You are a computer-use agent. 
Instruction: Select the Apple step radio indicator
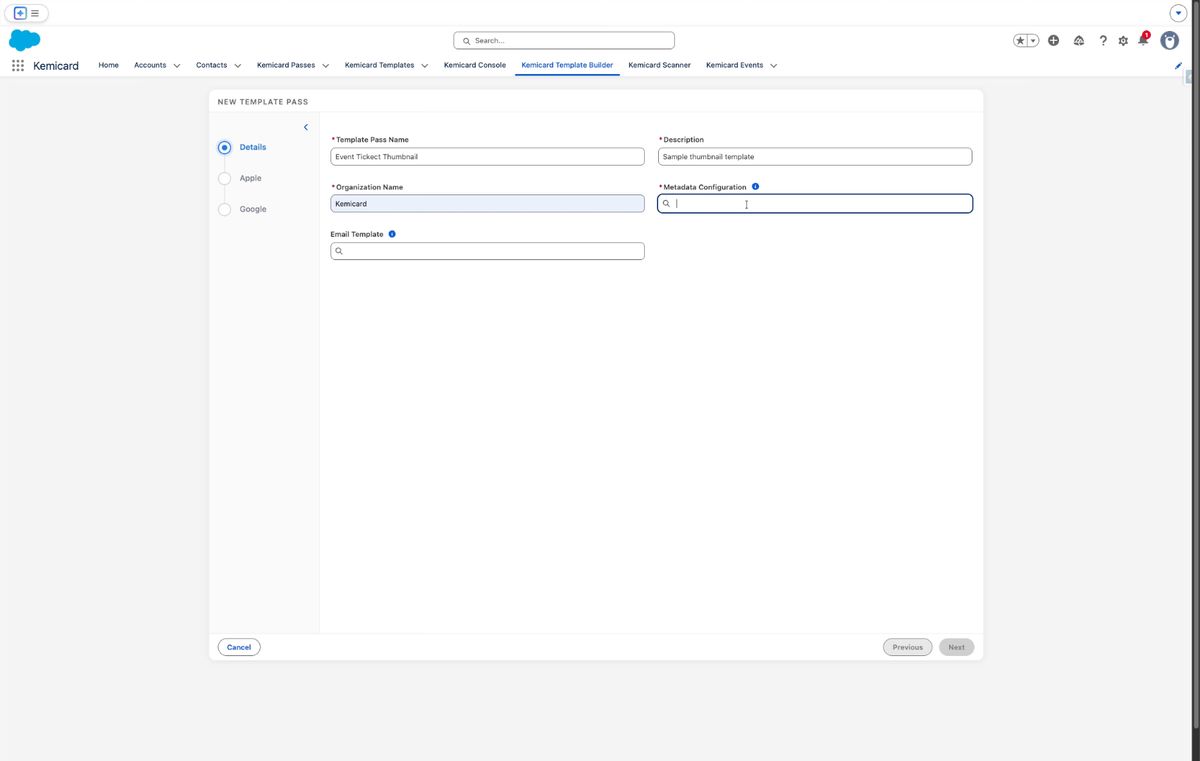pos(224,178)
